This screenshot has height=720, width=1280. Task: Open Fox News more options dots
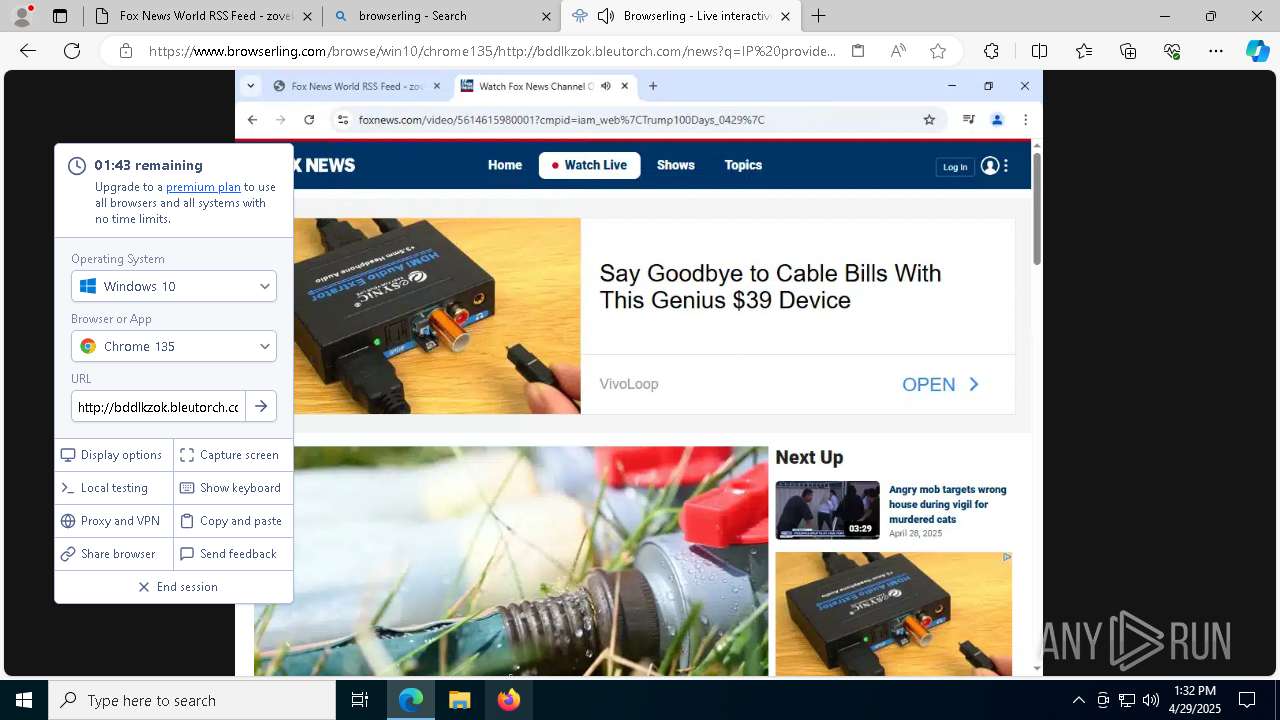1006,166
